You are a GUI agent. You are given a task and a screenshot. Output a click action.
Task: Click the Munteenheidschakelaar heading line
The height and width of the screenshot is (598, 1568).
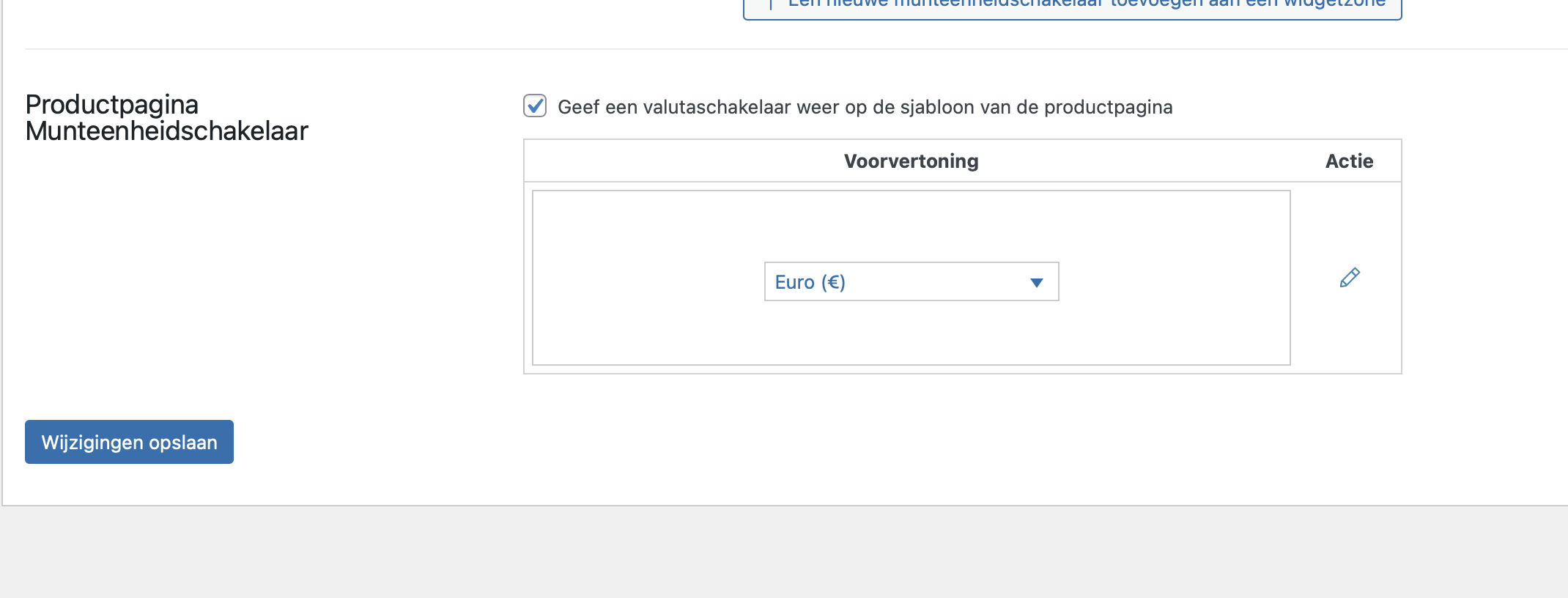167,131
